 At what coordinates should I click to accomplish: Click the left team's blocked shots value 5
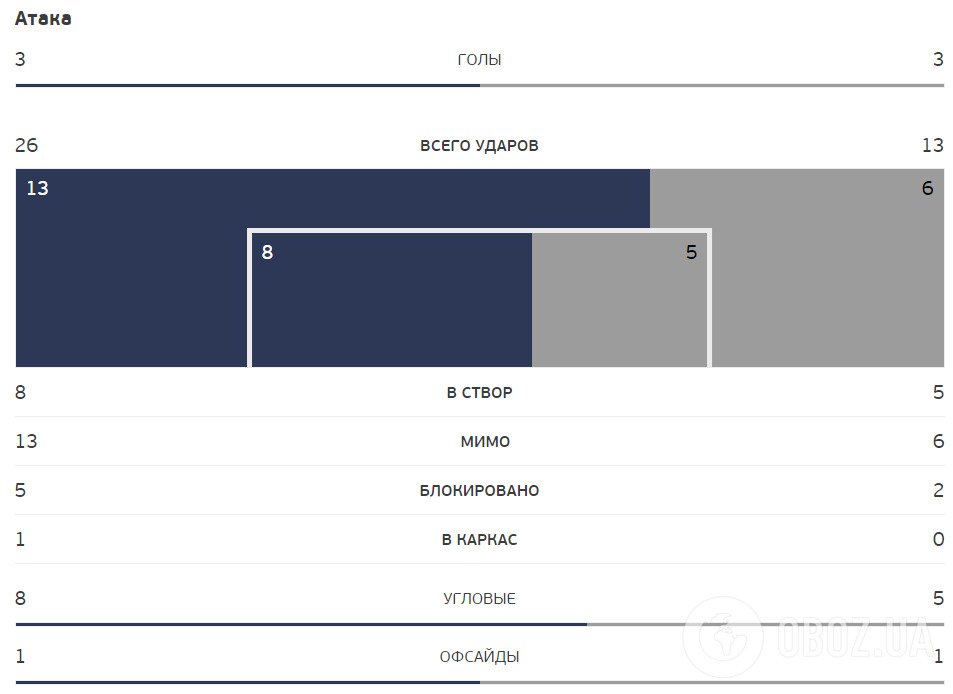point(20,491)
